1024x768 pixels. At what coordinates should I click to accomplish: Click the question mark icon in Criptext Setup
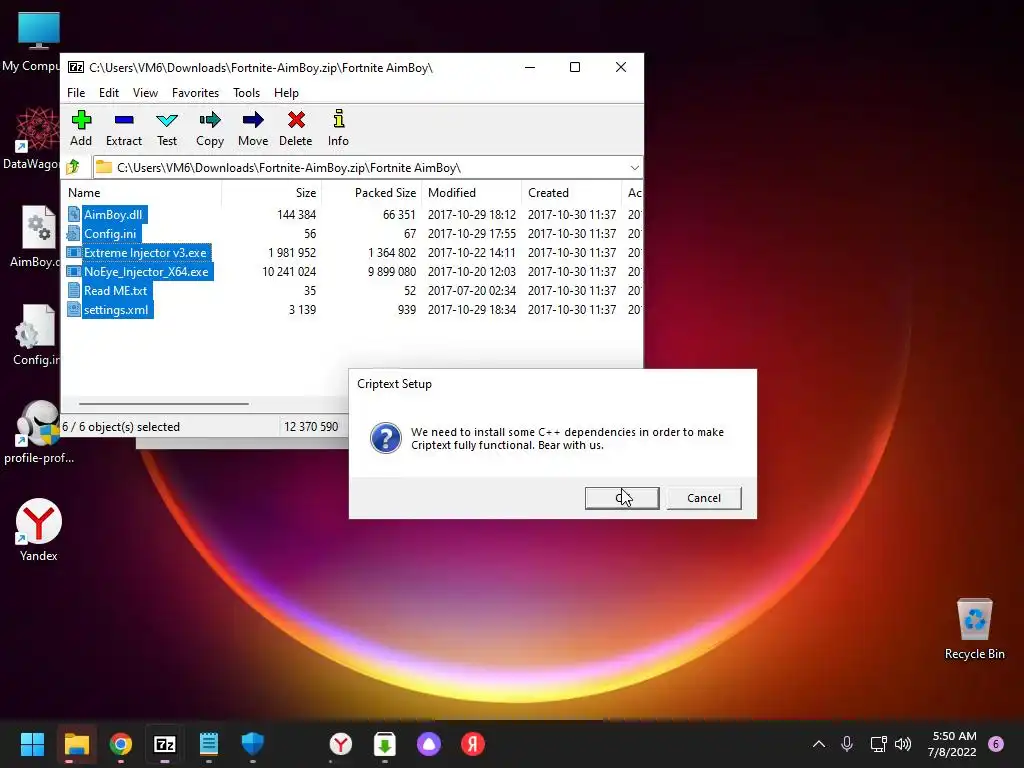click(x=386, y=438)
